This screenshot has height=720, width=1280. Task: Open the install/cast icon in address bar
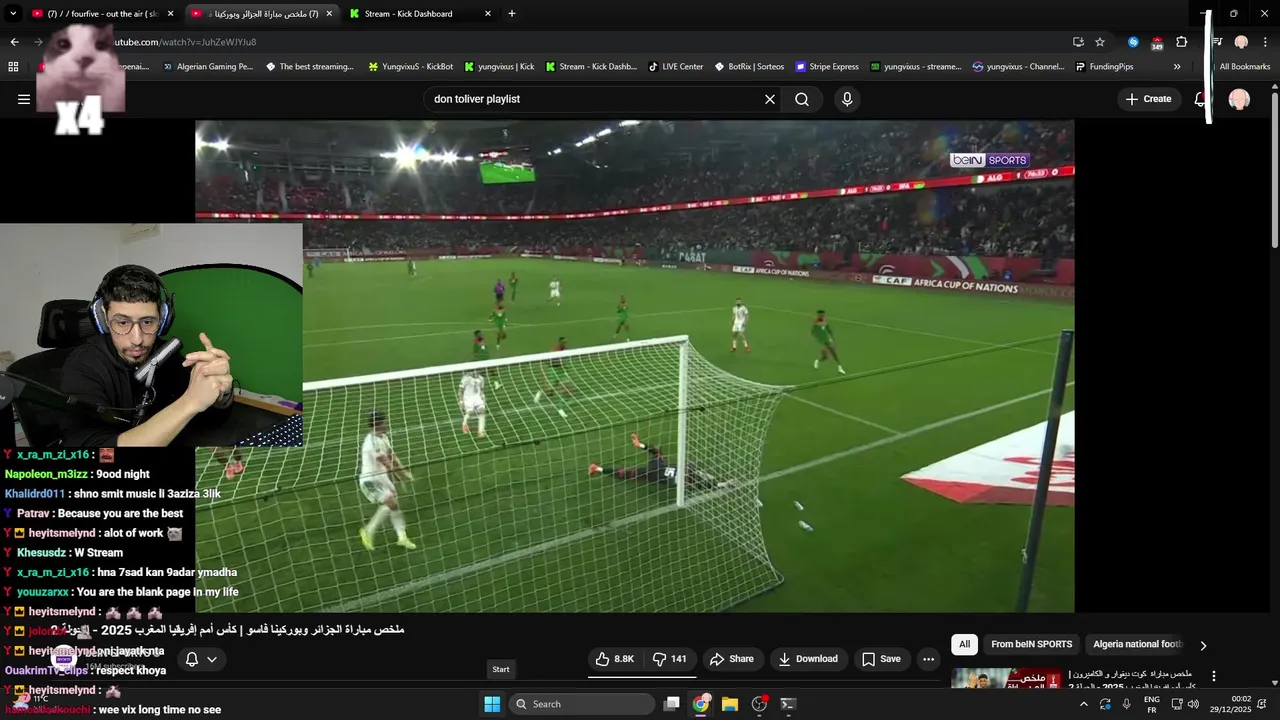point(1078,42)
